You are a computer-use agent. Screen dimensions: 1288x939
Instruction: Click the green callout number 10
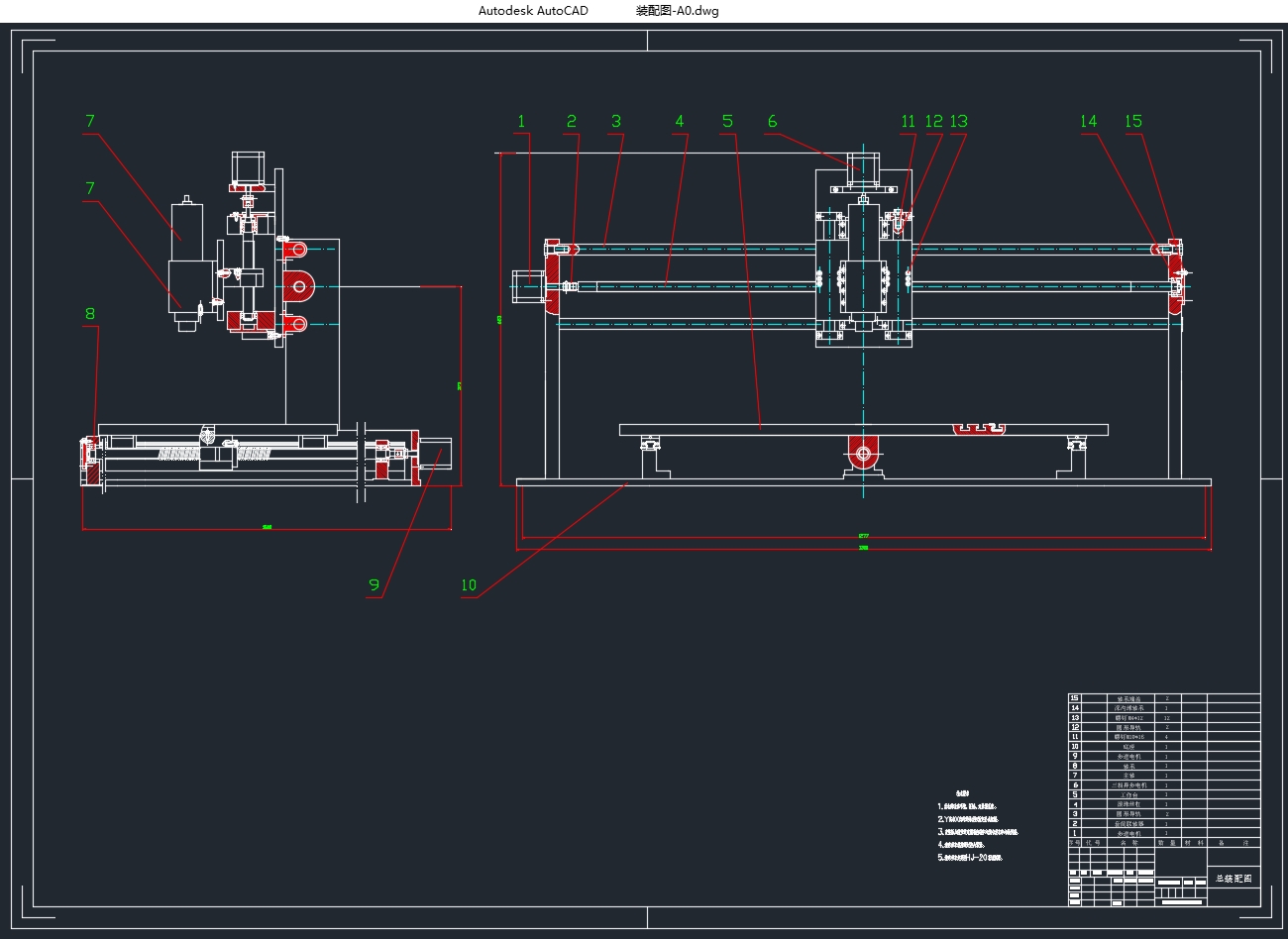(x=469, y=585)
